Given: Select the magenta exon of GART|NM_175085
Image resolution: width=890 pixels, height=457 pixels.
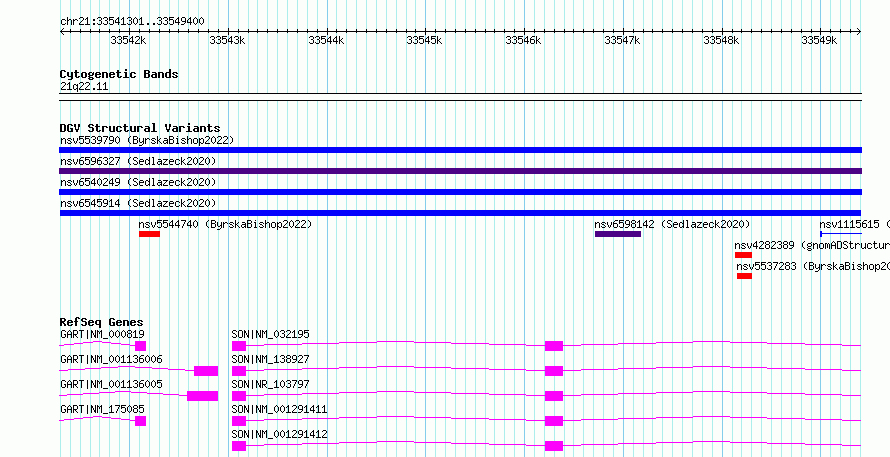Looking at the screenshot, I should 141,421.
